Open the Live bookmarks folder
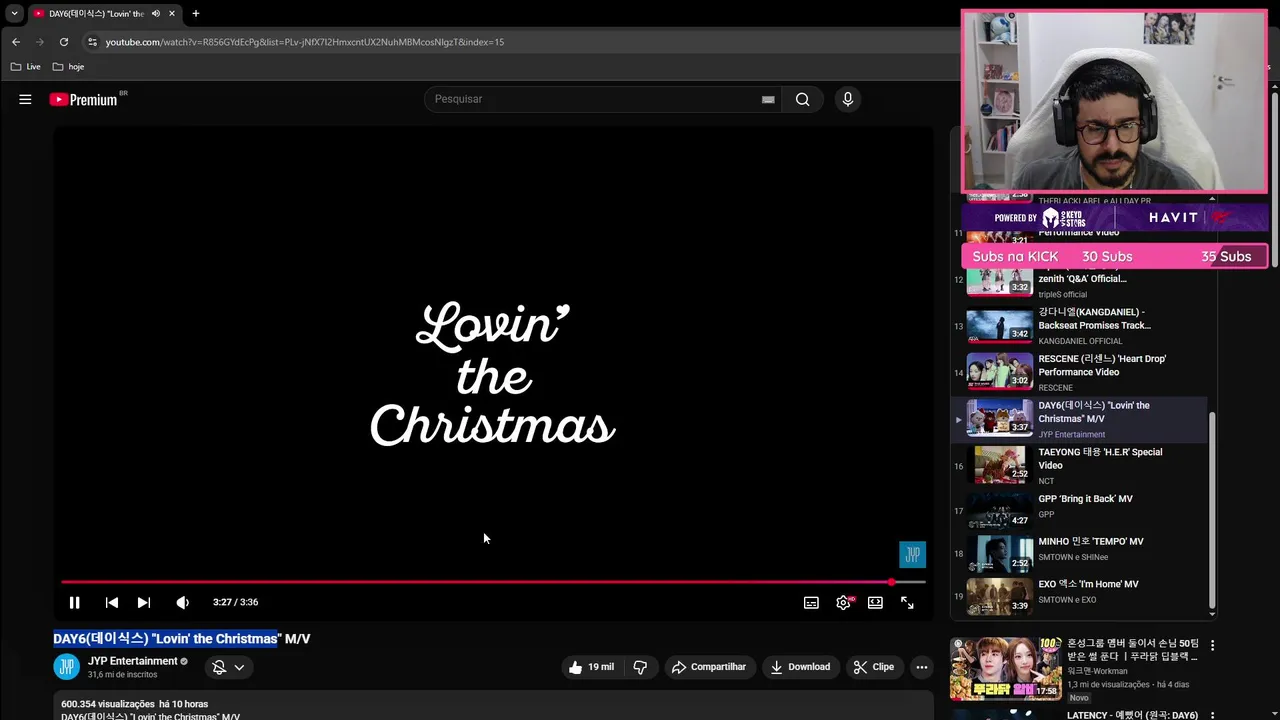The image size is (1280, 720). (26, 67)
